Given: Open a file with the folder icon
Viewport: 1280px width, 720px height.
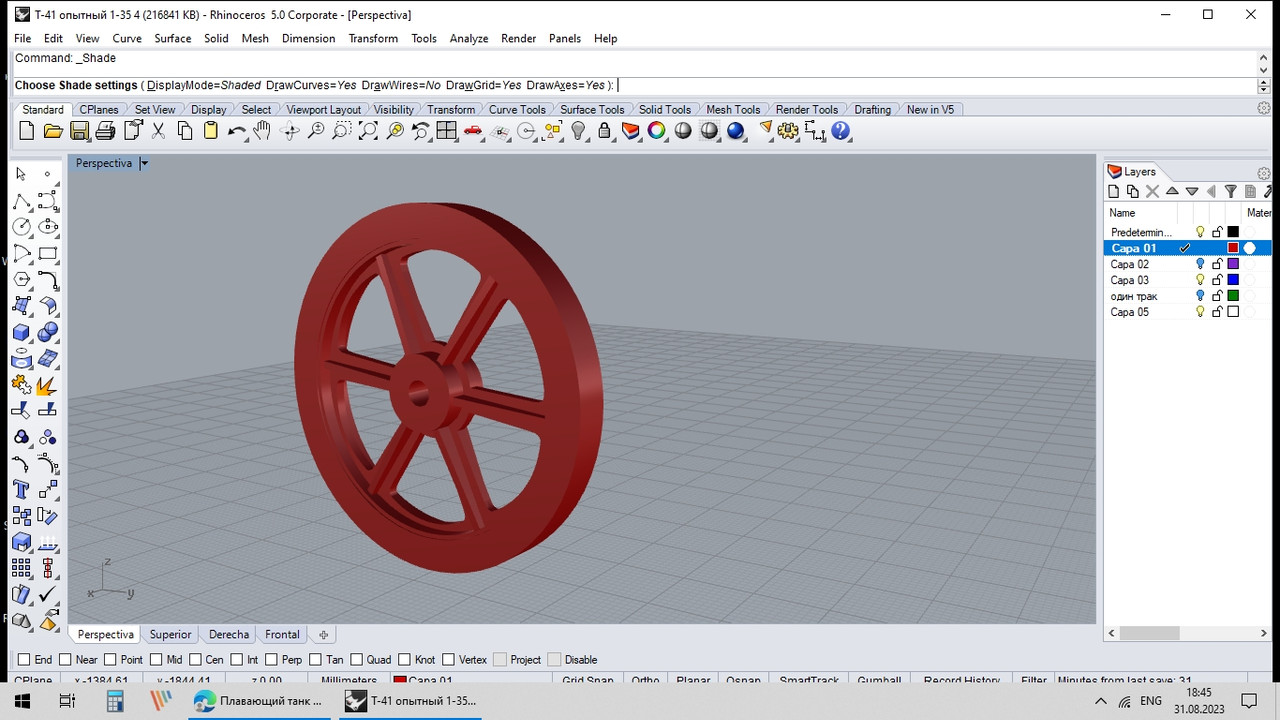Looking at the screenshot, I should (x=53, y=131).
